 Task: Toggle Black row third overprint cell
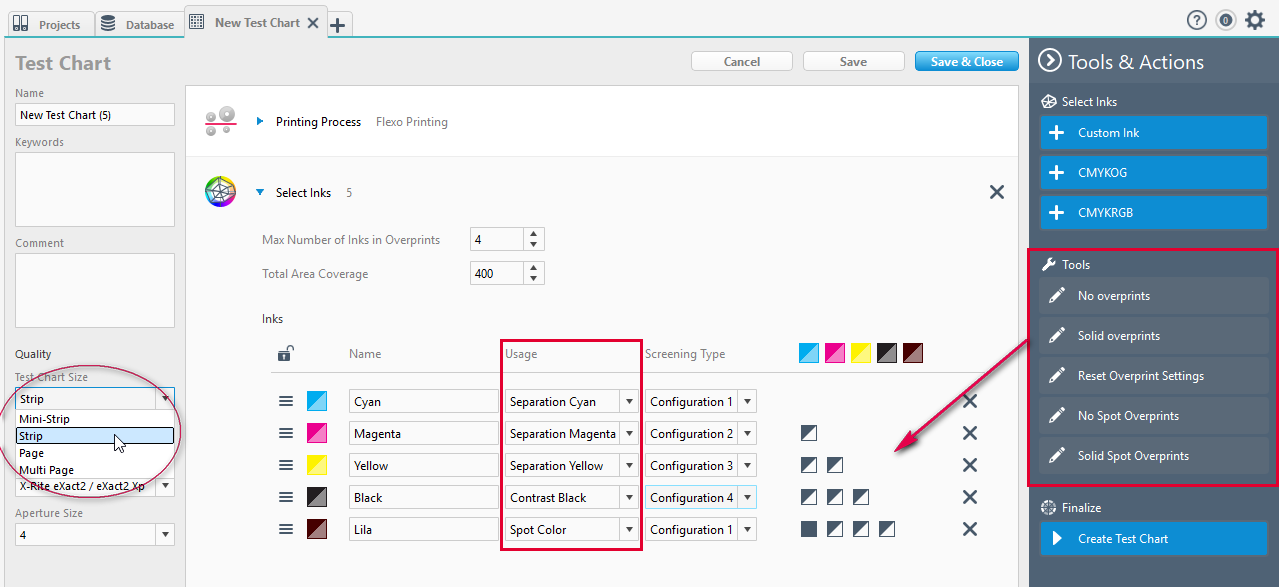coord(861,497)
